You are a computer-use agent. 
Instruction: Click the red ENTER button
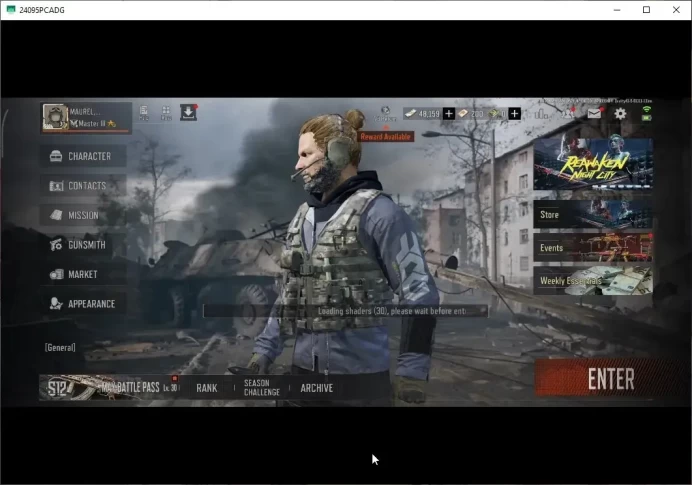(611, 379)
